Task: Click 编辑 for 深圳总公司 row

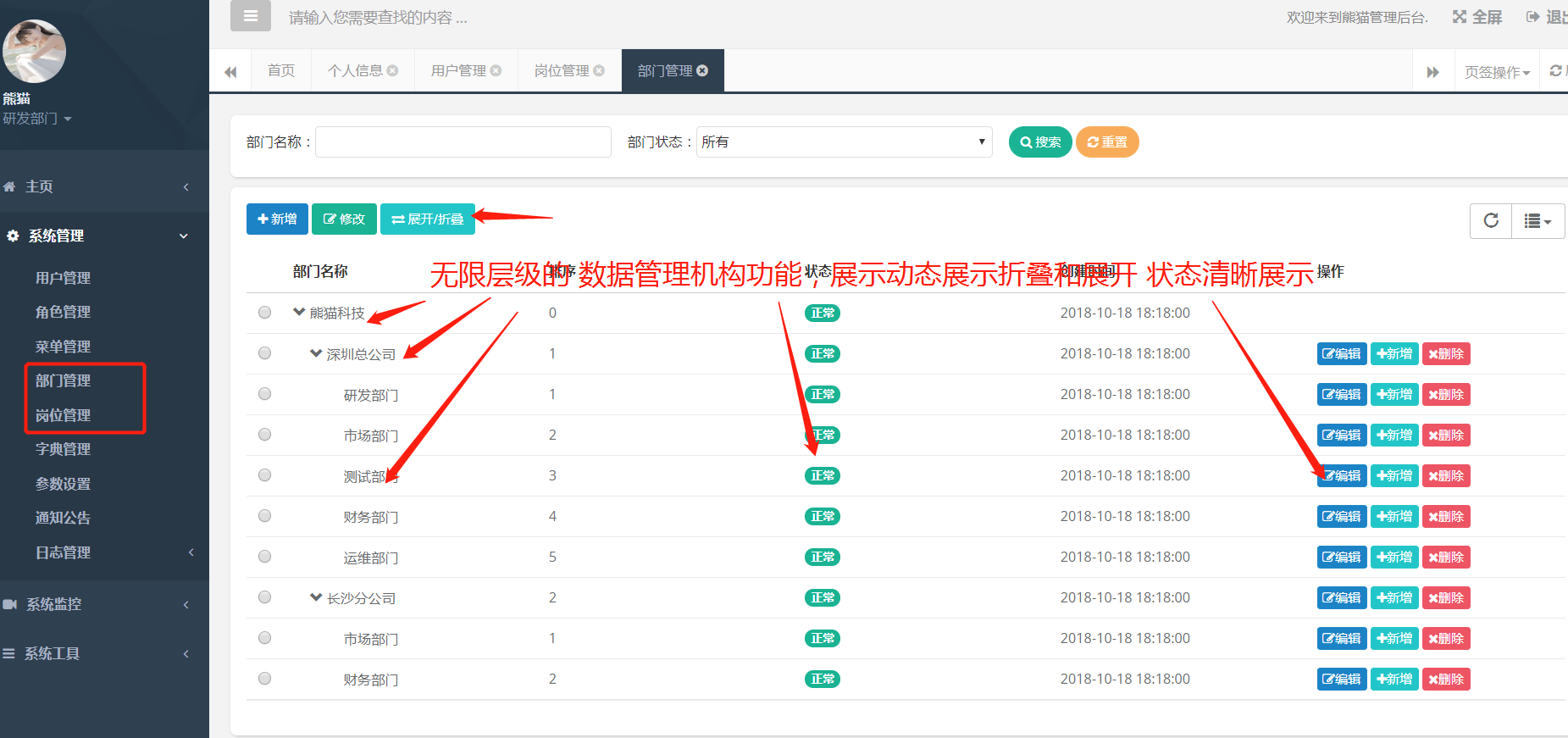Action: [x=1342, y=354]
